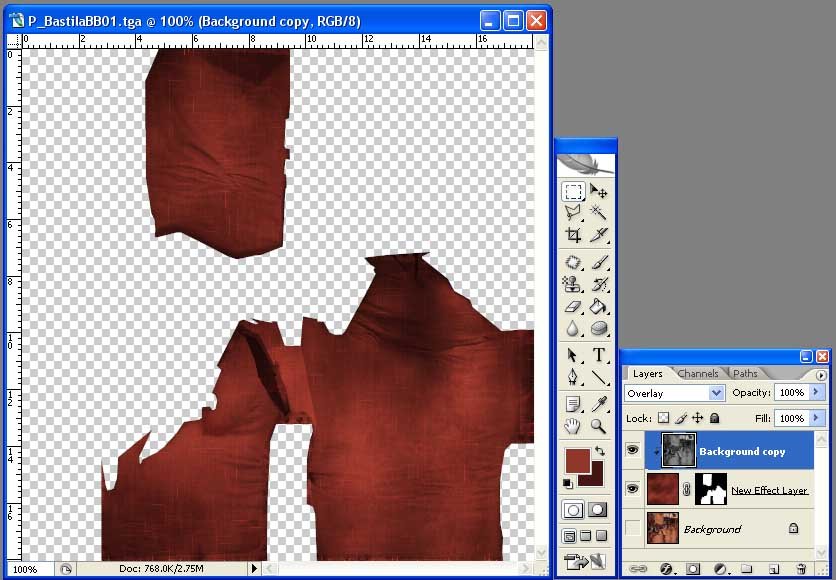
Task: Switch to the Channels tab
Action: coord(697,374)
